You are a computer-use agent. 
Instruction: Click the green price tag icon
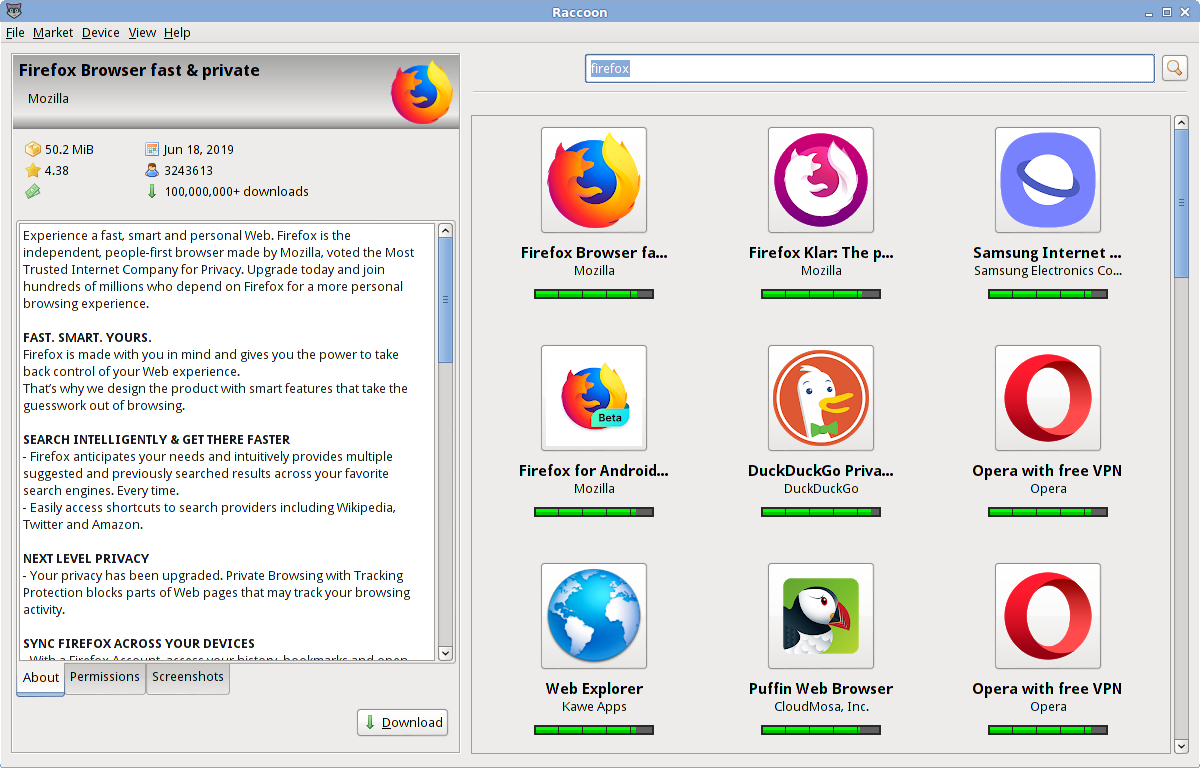(x=33, y=192)
